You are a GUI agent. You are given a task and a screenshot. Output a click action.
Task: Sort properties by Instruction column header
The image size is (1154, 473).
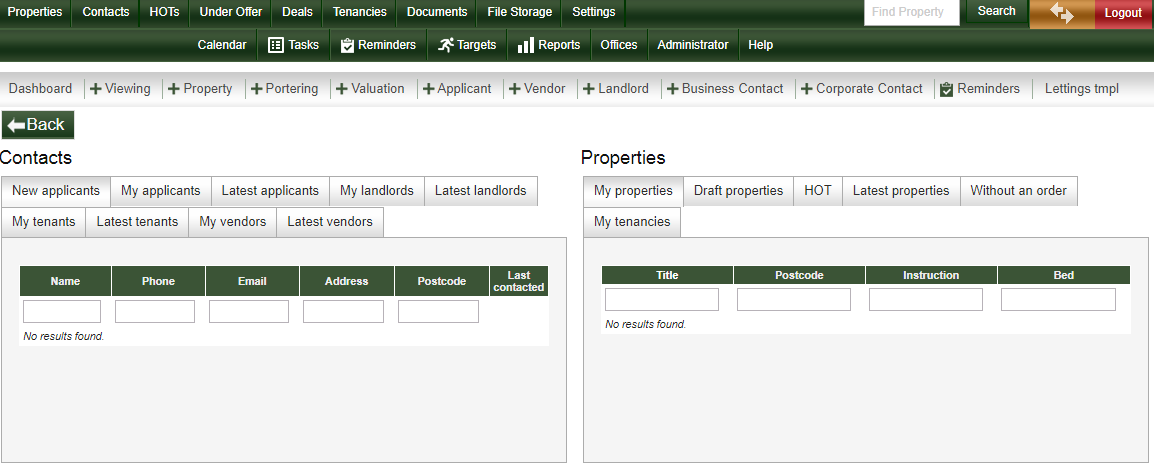(x=931, y=275)
